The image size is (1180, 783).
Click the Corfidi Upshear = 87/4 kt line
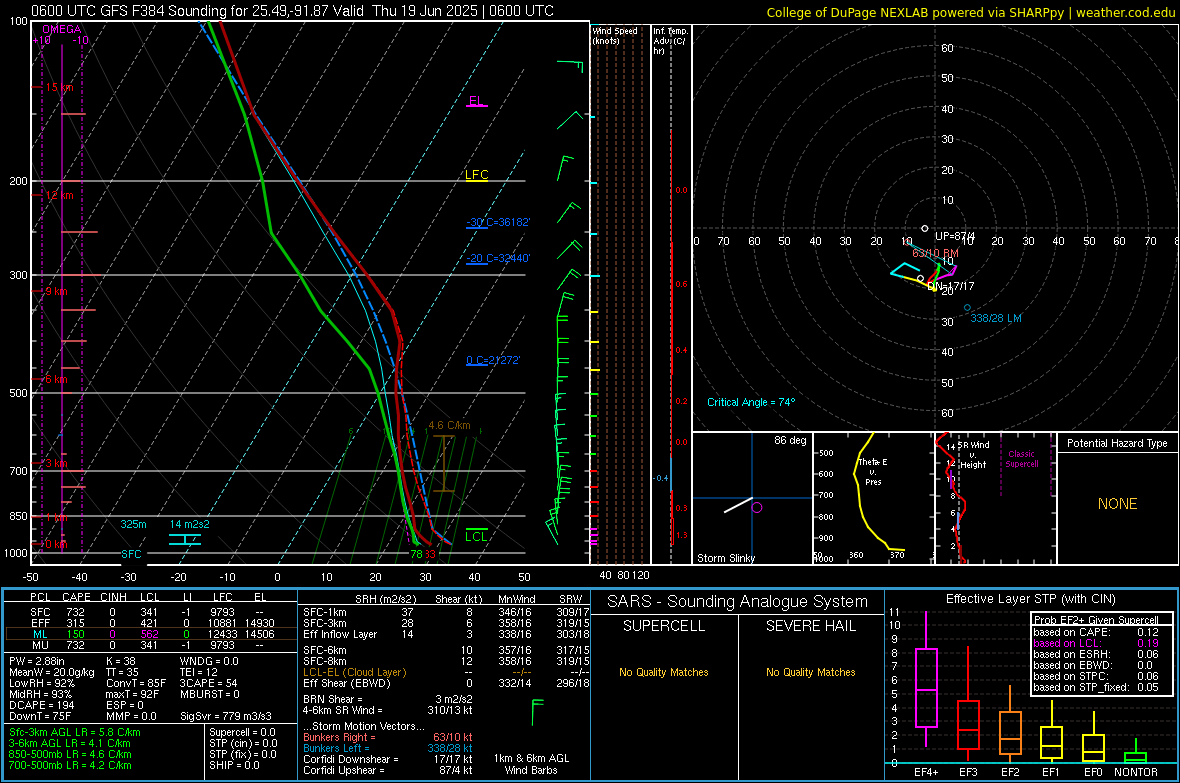[388, 770]
